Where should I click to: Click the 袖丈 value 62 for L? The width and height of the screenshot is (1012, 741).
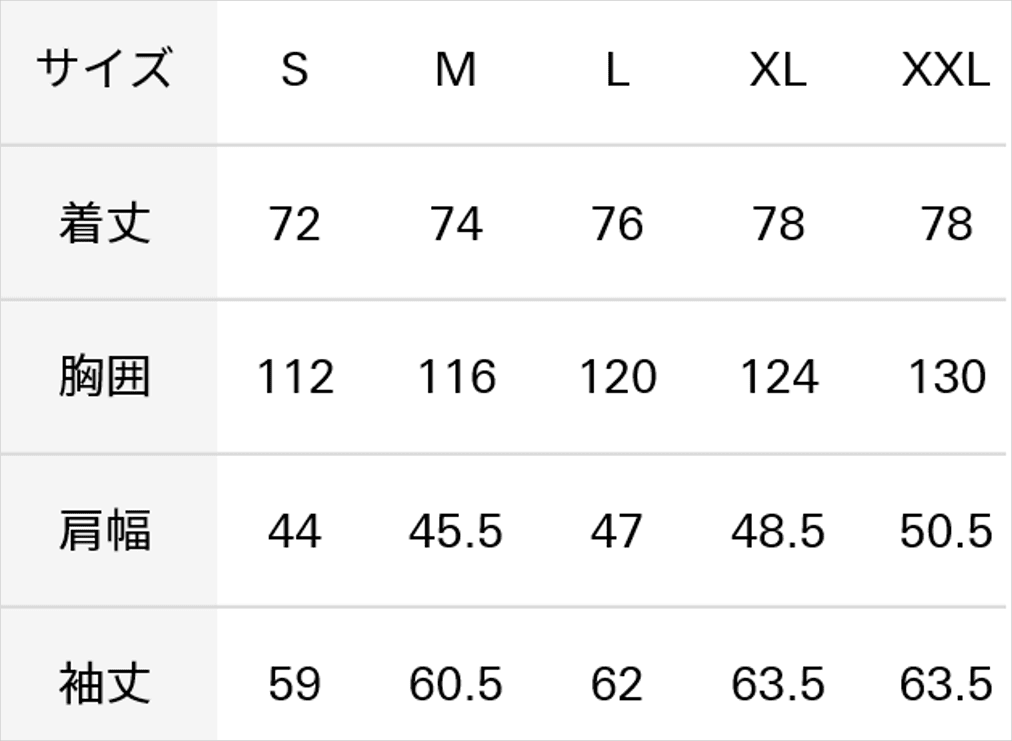point(617,684)
